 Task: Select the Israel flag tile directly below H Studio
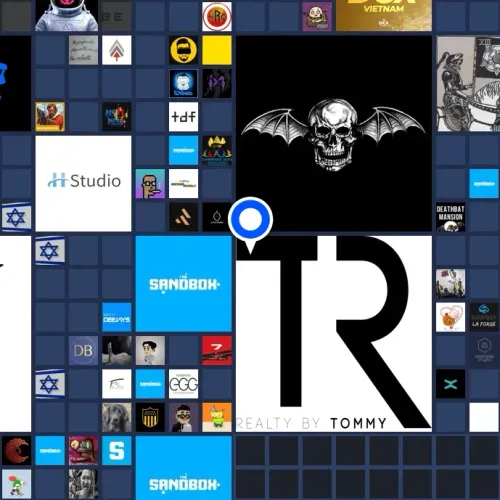[x=50, y=250]
